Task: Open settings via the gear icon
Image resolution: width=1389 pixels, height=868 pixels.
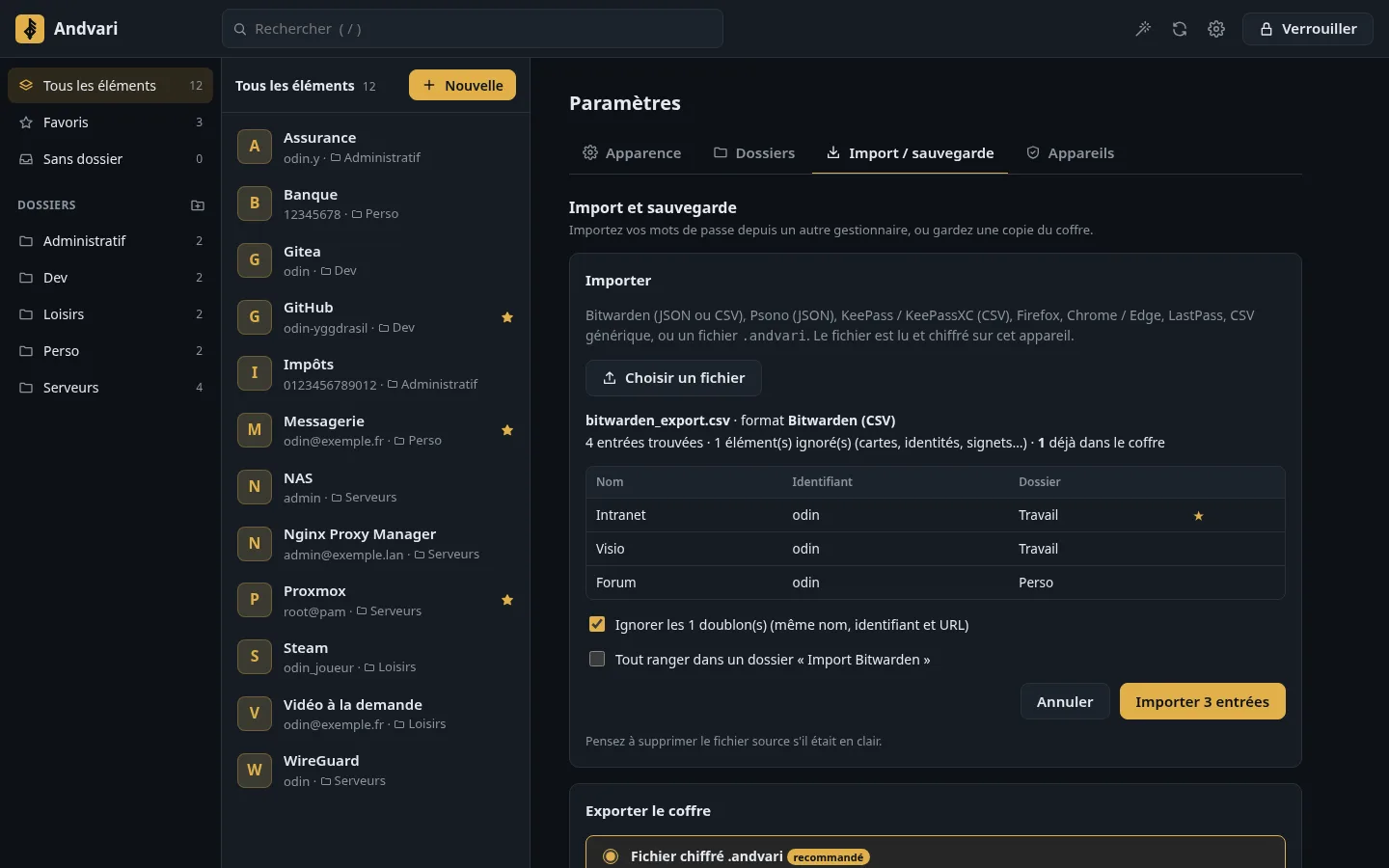Action: [x=1216, y=29]
